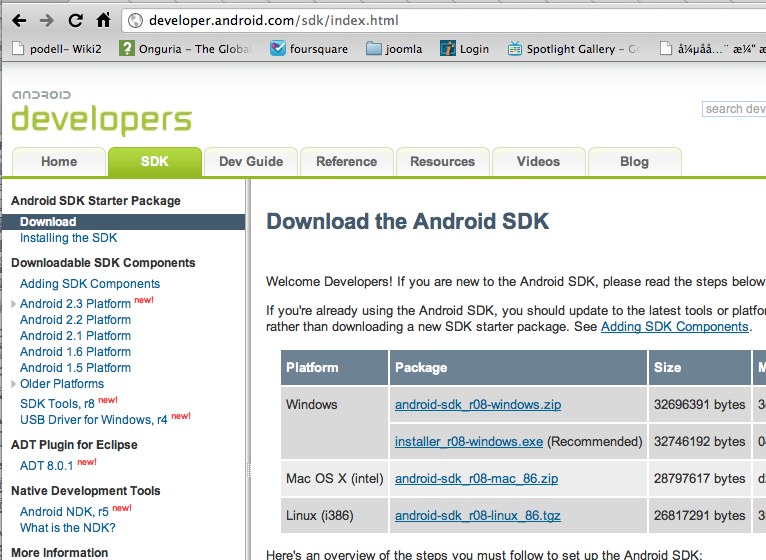Image resolution: width=766 pixels, height=560 pixels.
Task: Open the Dev Guide tab
Action: tap(251, 162)
